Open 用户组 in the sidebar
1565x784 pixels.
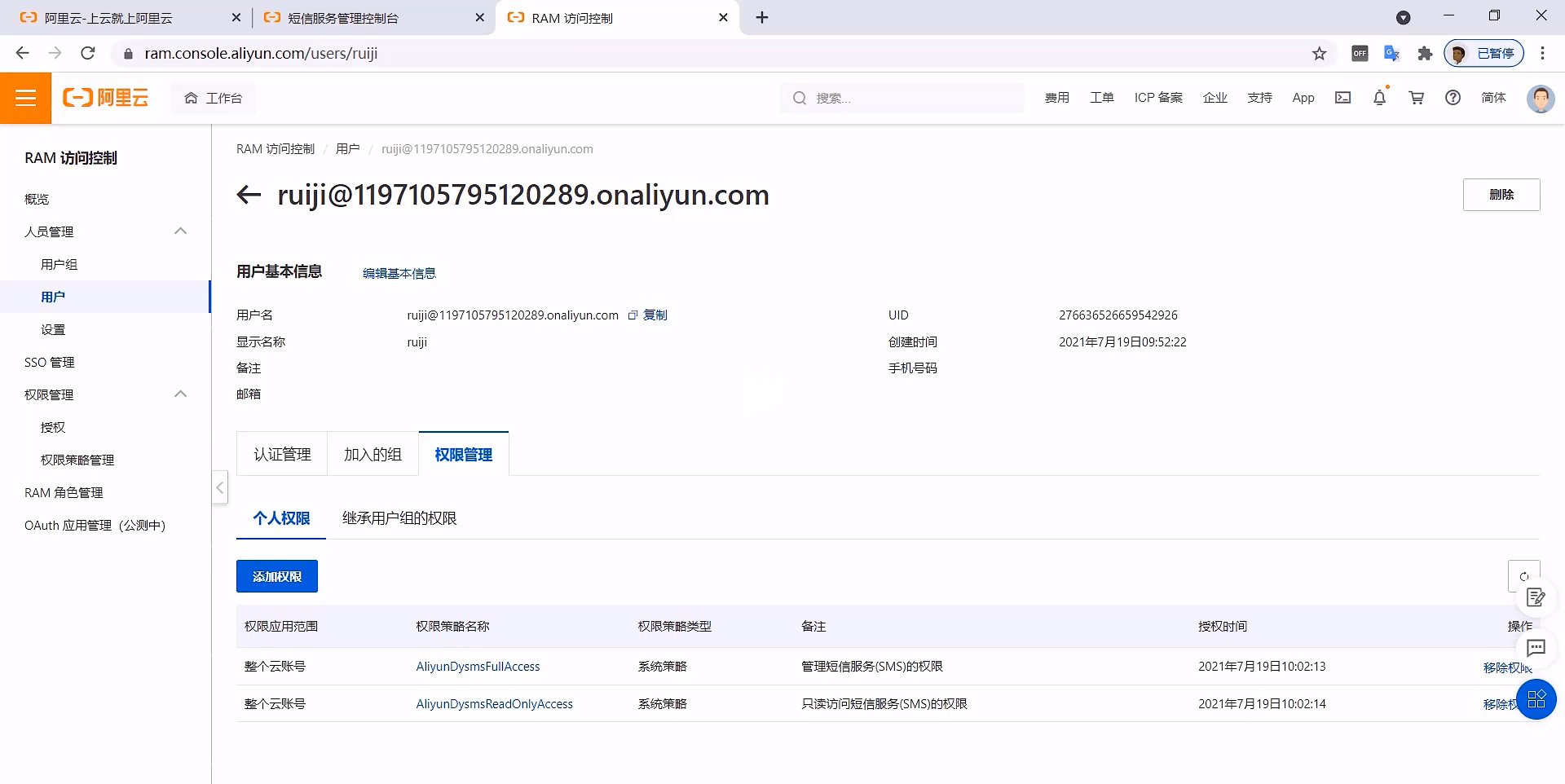tap(59, 264)
